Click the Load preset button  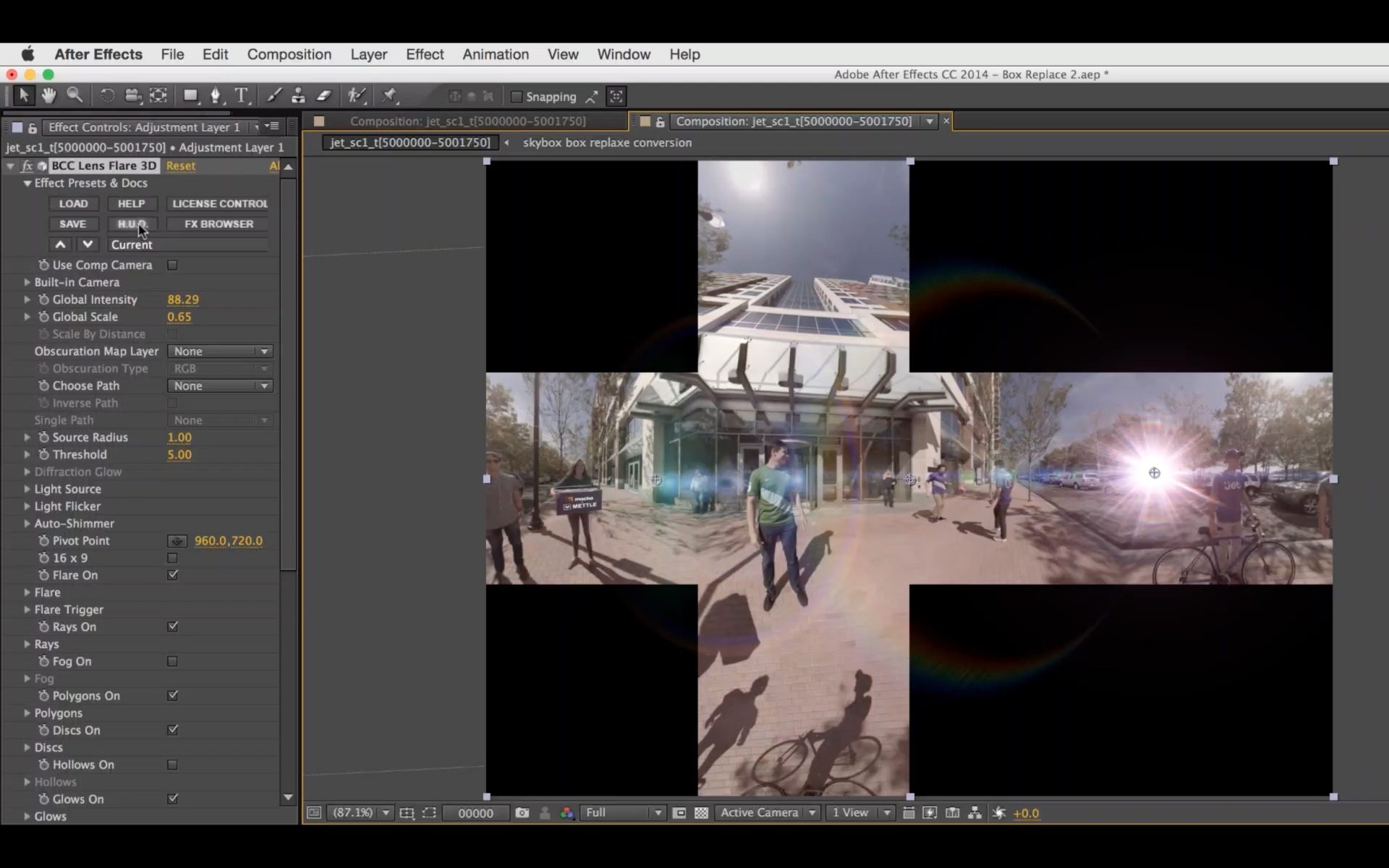click(73, 203)
